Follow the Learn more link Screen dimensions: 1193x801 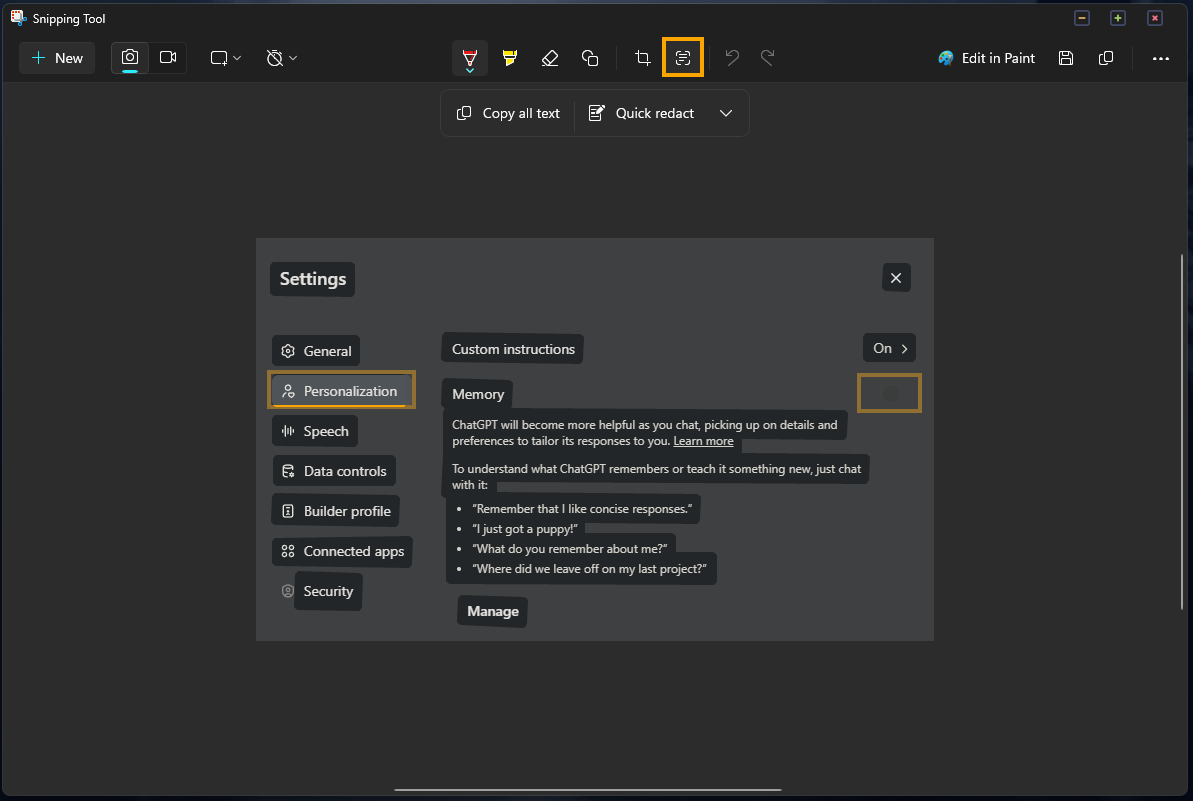[x=703, y=441]
